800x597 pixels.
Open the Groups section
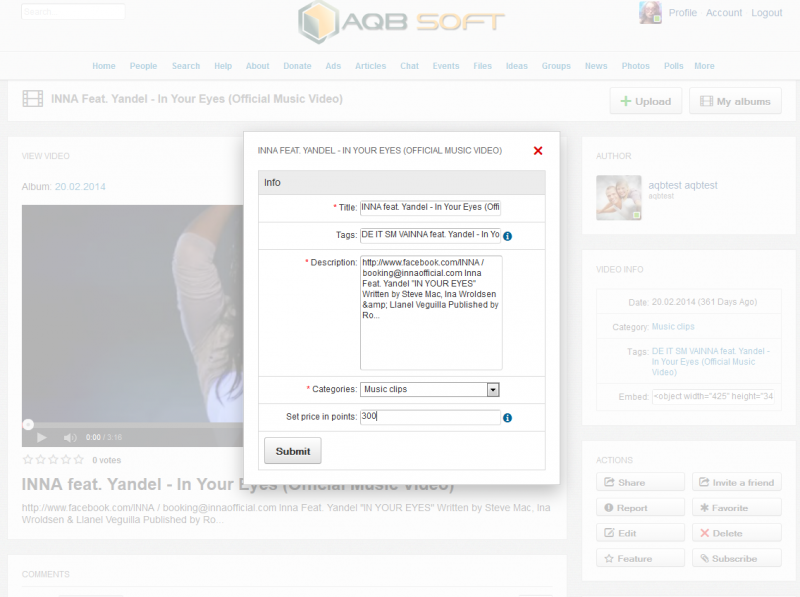(x=556, y=66)
